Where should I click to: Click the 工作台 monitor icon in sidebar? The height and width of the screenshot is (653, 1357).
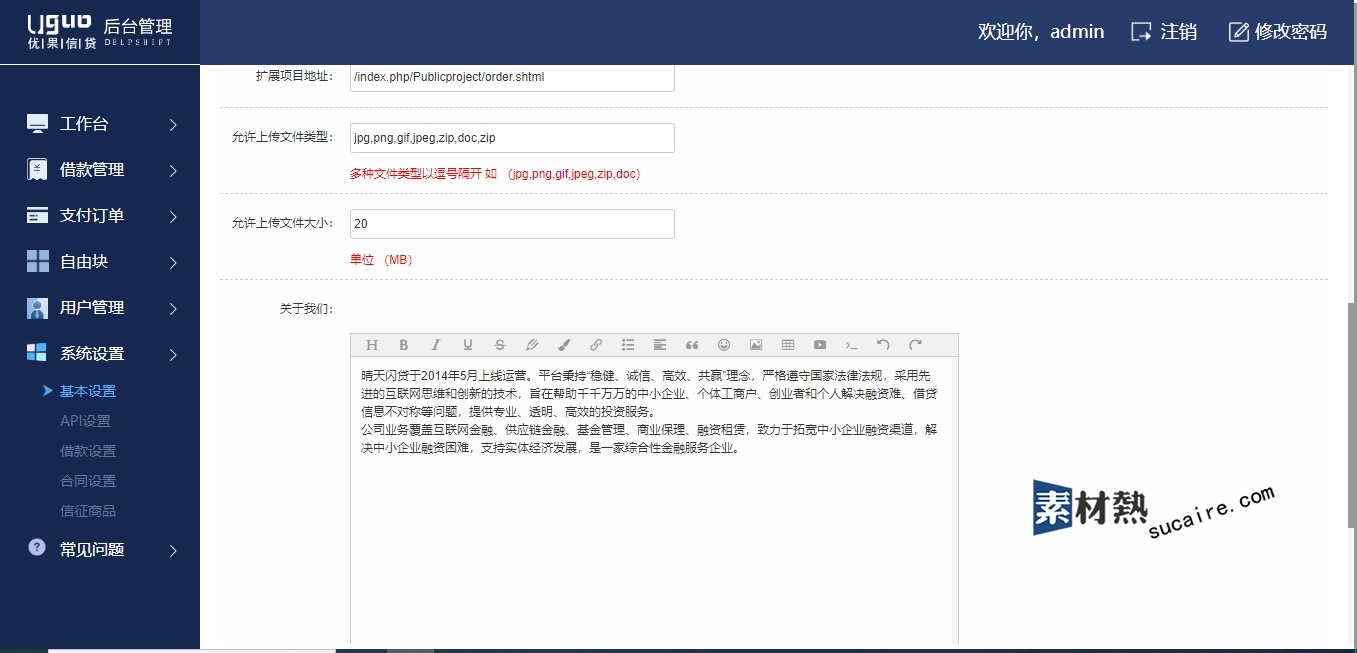coord(37,124)
